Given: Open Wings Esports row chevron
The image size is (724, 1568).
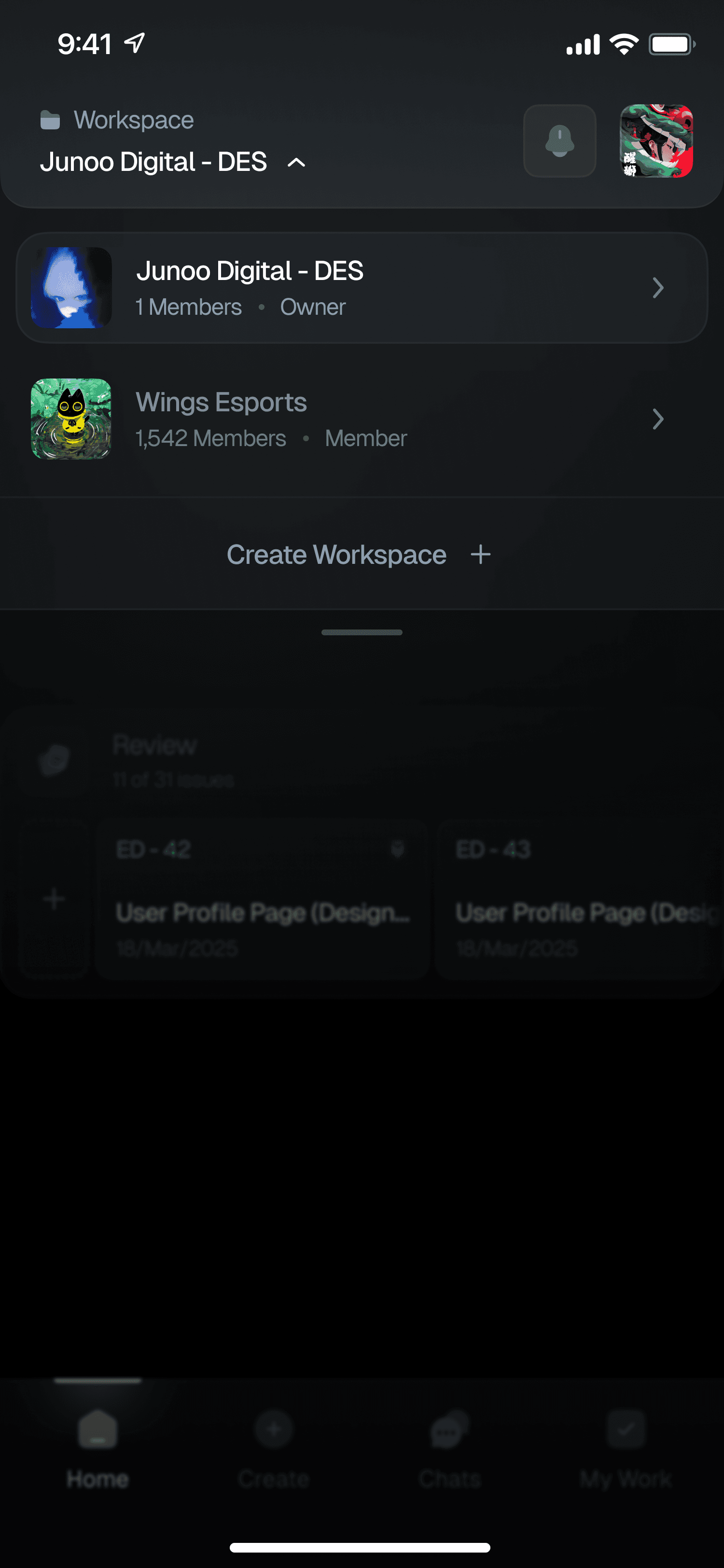Looking at the screenshot, I should pos(658,420).
